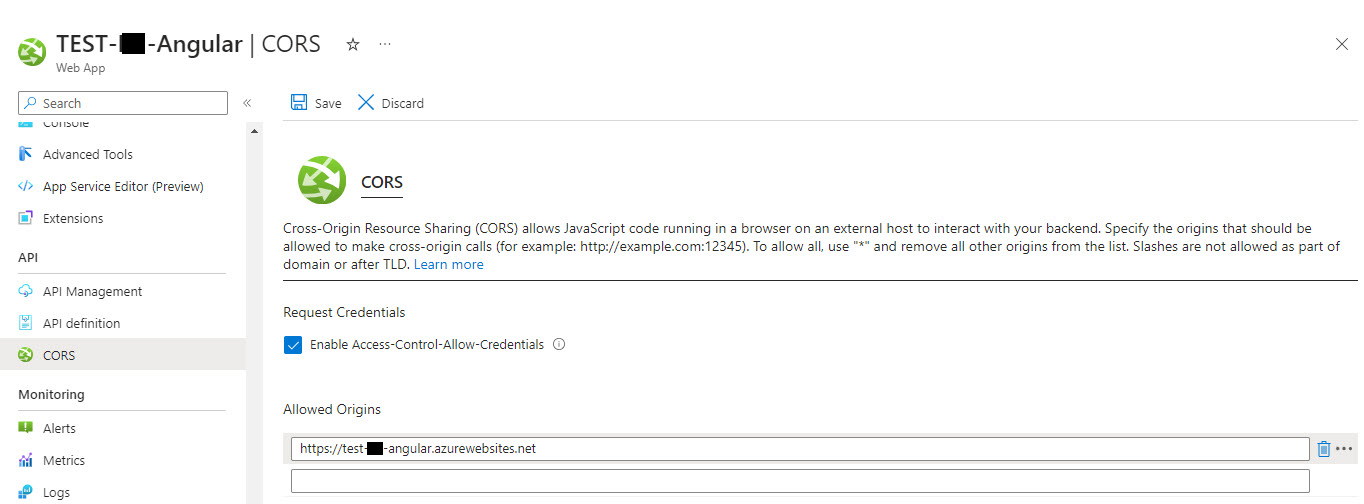The height and width of the screenshot is (504, 1364).
Task: Favorite this page with the star icon
Action: [x=352, y=45]
